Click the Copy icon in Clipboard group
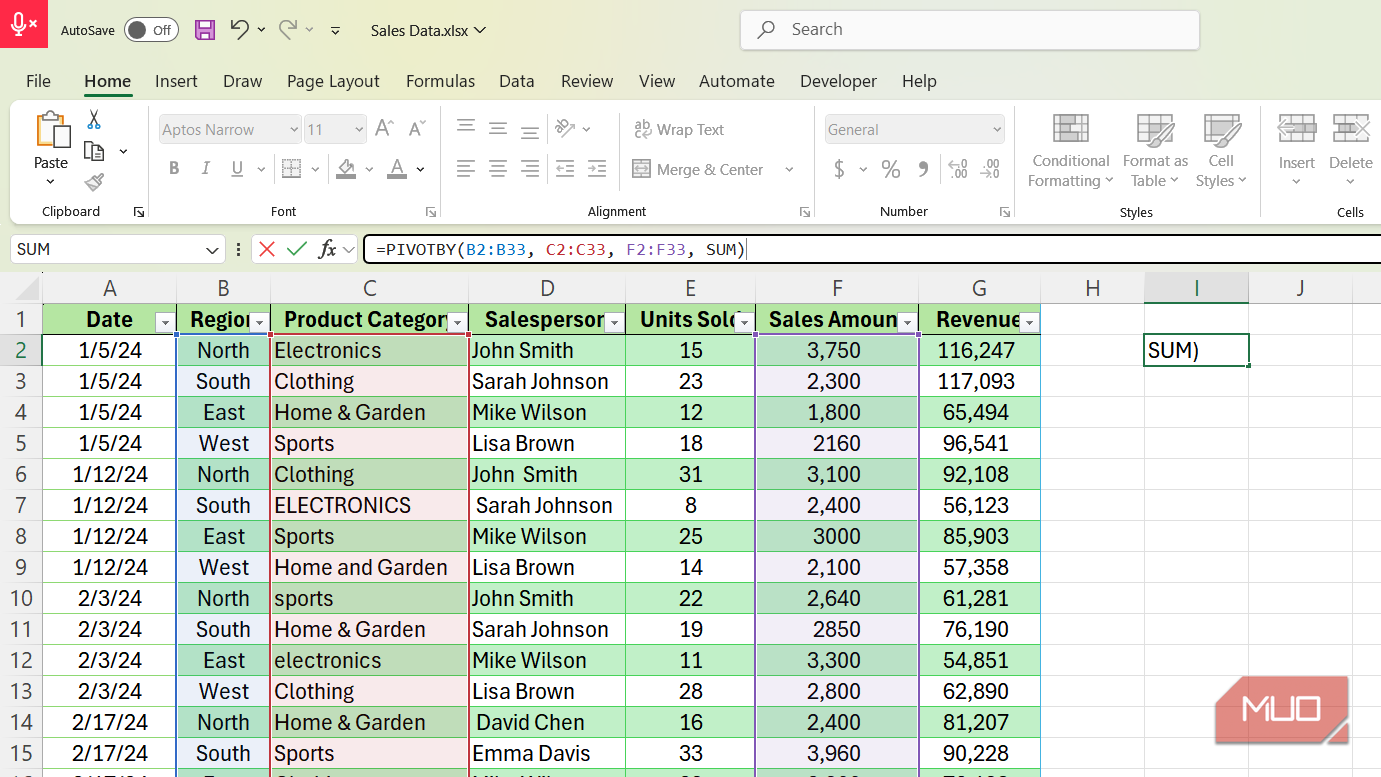 (x=94, y=151)
